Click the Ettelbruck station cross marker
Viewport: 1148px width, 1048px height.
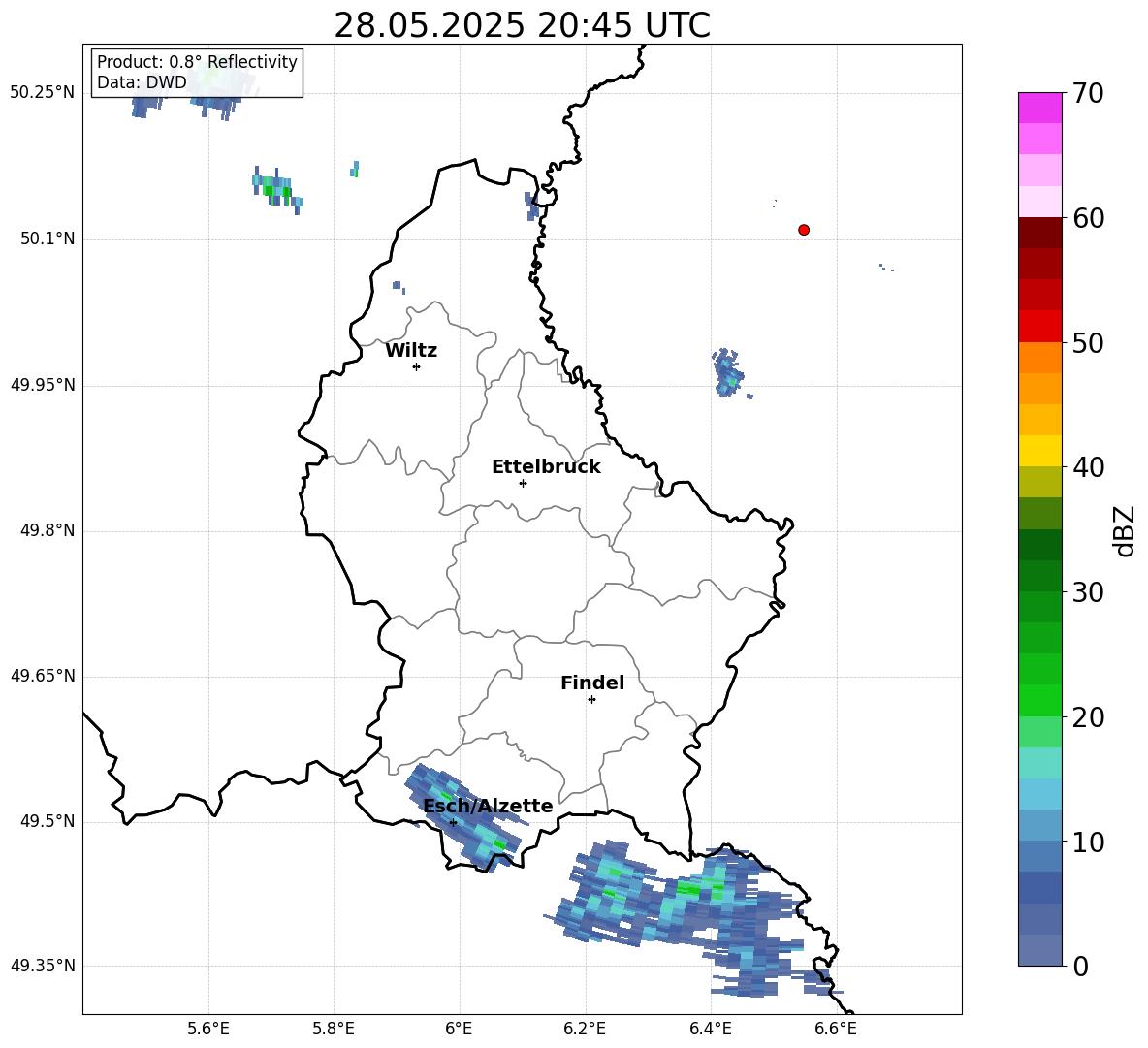(x=523, y=483)
